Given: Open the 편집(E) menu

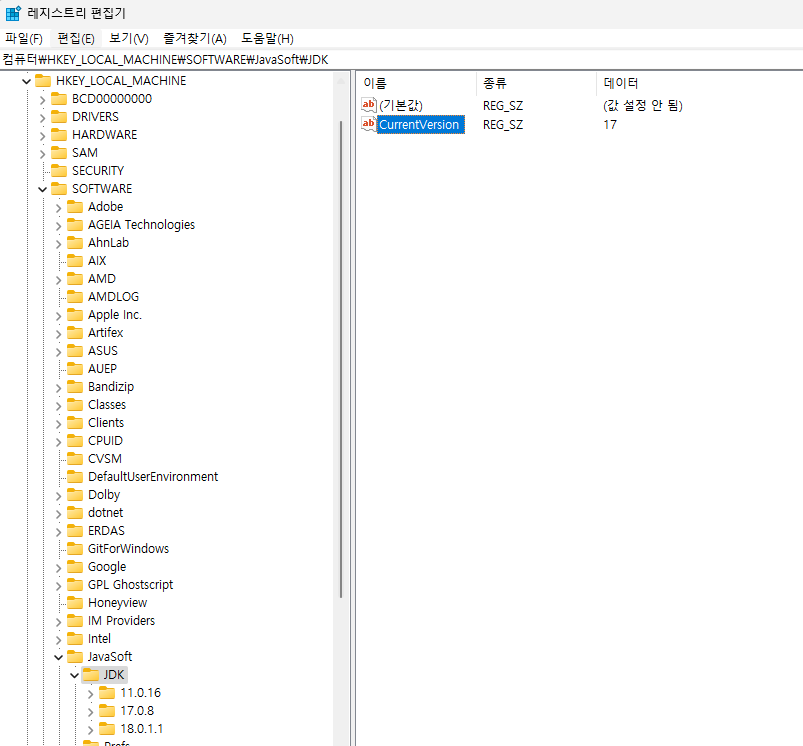Looking at the screenshot, I should (x=76, y=39).
